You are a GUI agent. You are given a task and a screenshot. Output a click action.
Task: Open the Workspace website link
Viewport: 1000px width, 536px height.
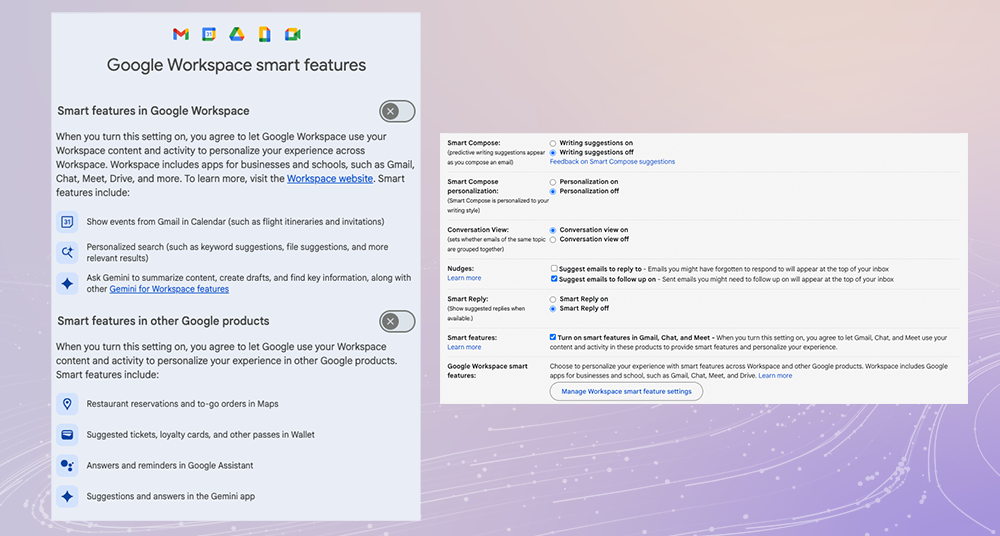(x=329, y=179)
